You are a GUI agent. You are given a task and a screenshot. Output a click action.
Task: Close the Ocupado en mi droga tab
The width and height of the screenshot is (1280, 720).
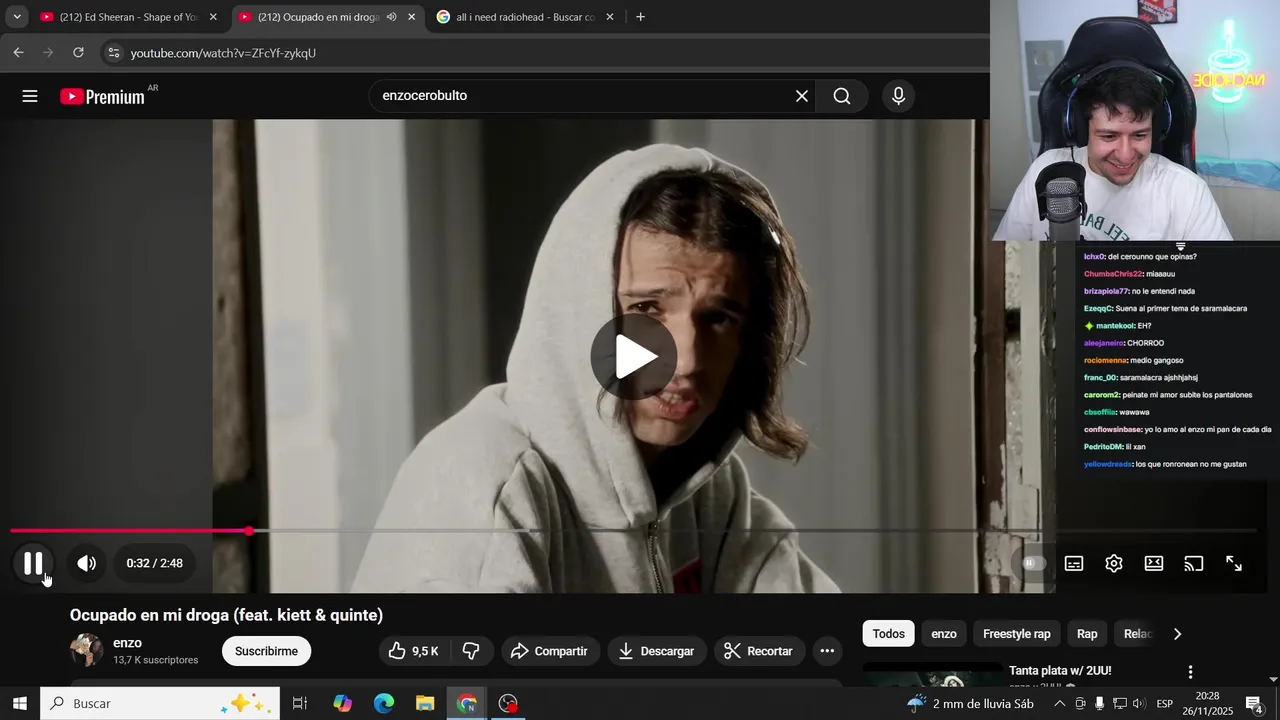411,17
